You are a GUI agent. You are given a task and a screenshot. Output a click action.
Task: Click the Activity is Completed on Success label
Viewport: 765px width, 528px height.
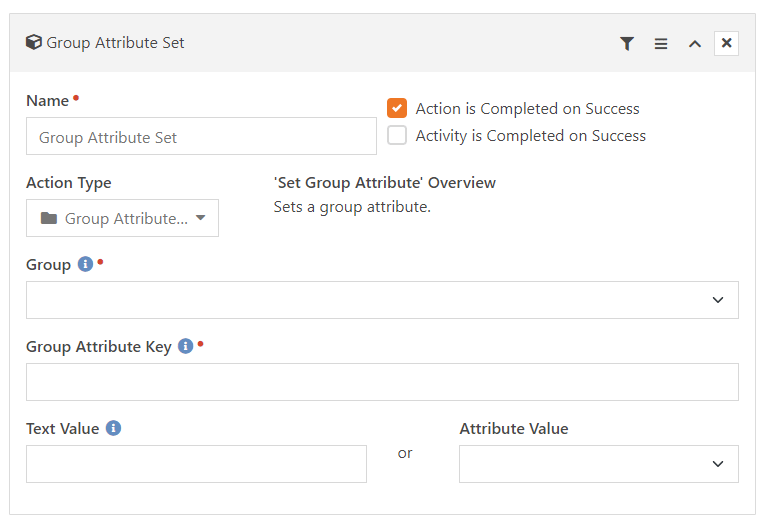click(x=530, y=136)
